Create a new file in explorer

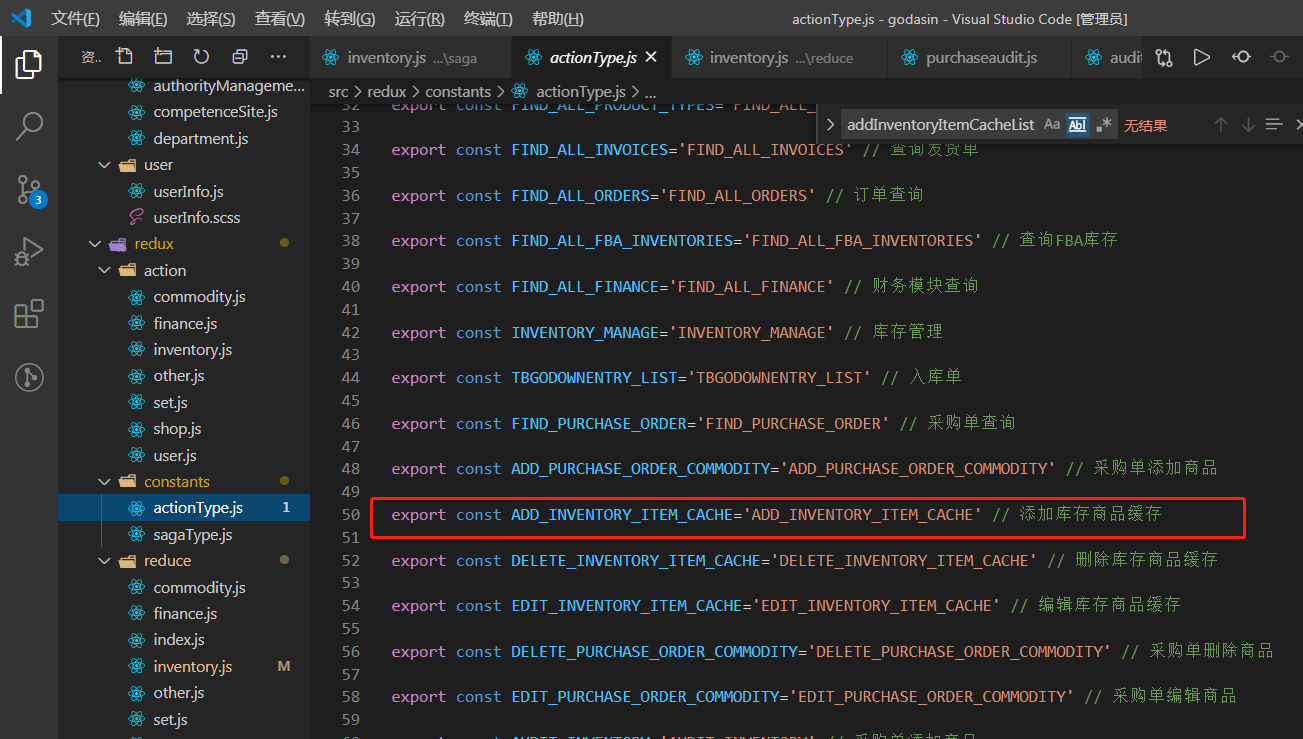pyautogui.click(x=124, y=57)
